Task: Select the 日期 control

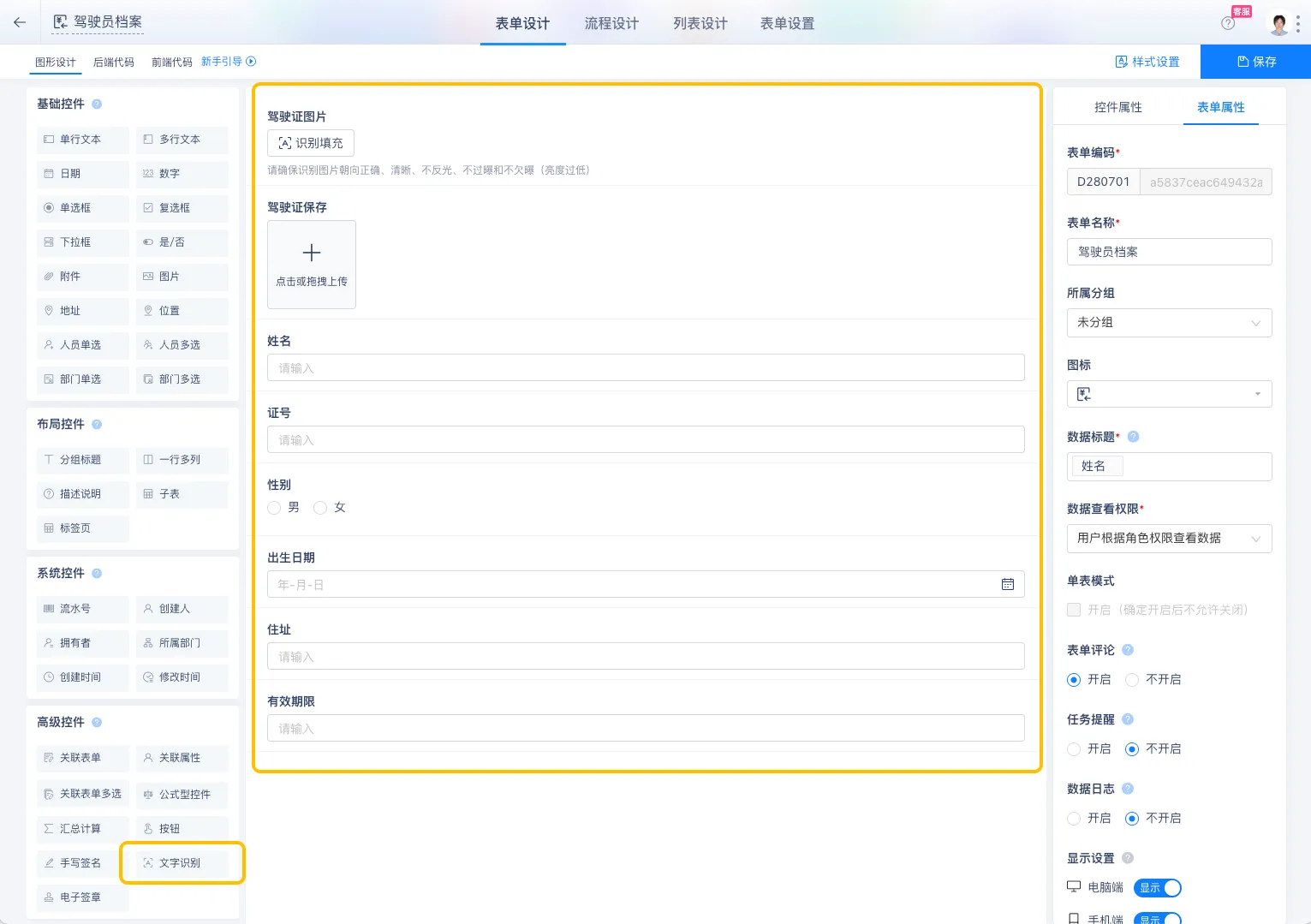Action: click(x=82, y=174)
